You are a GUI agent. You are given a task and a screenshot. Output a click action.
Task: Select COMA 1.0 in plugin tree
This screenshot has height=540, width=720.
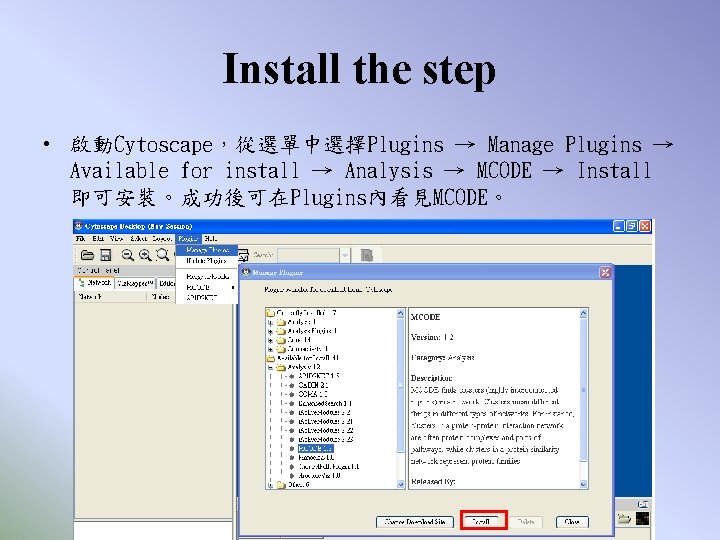tap(313, 394)
